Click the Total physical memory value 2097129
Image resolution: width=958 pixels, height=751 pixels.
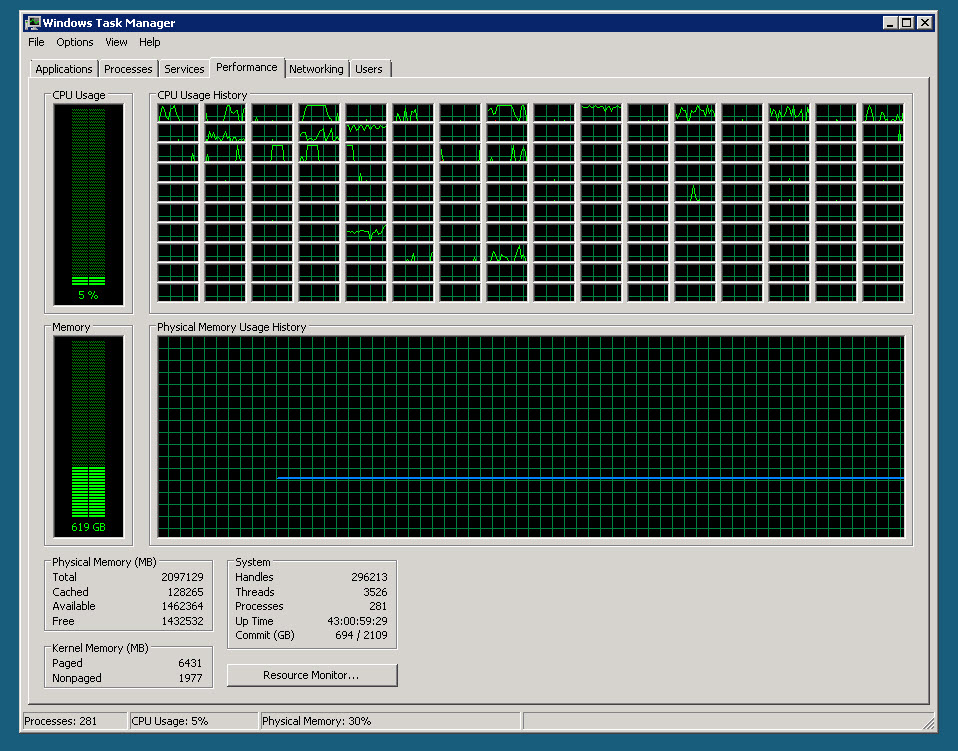(x=182, y=577)
